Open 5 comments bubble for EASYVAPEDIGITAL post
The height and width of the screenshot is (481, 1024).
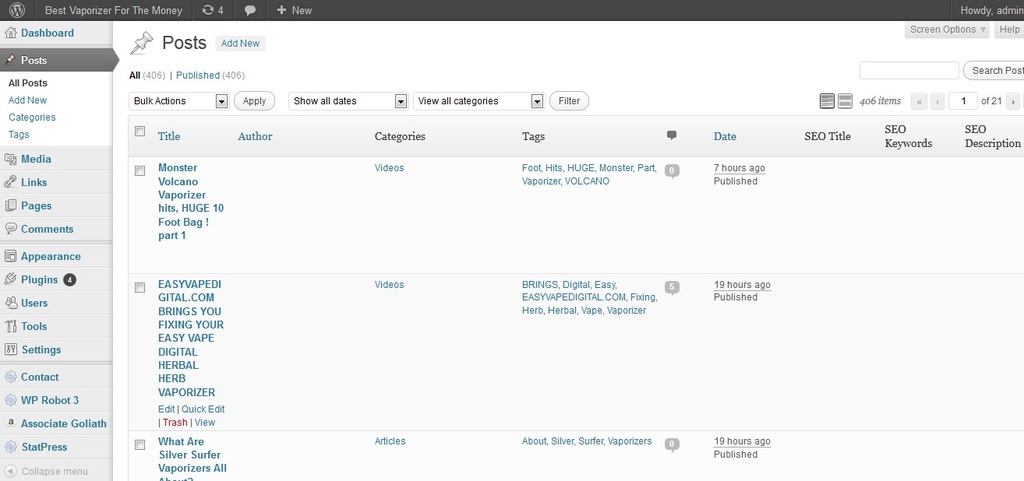672,287
